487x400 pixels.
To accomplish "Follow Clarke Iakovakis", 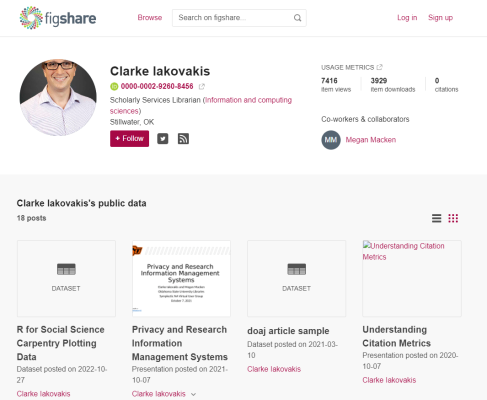I will (129, 139).
